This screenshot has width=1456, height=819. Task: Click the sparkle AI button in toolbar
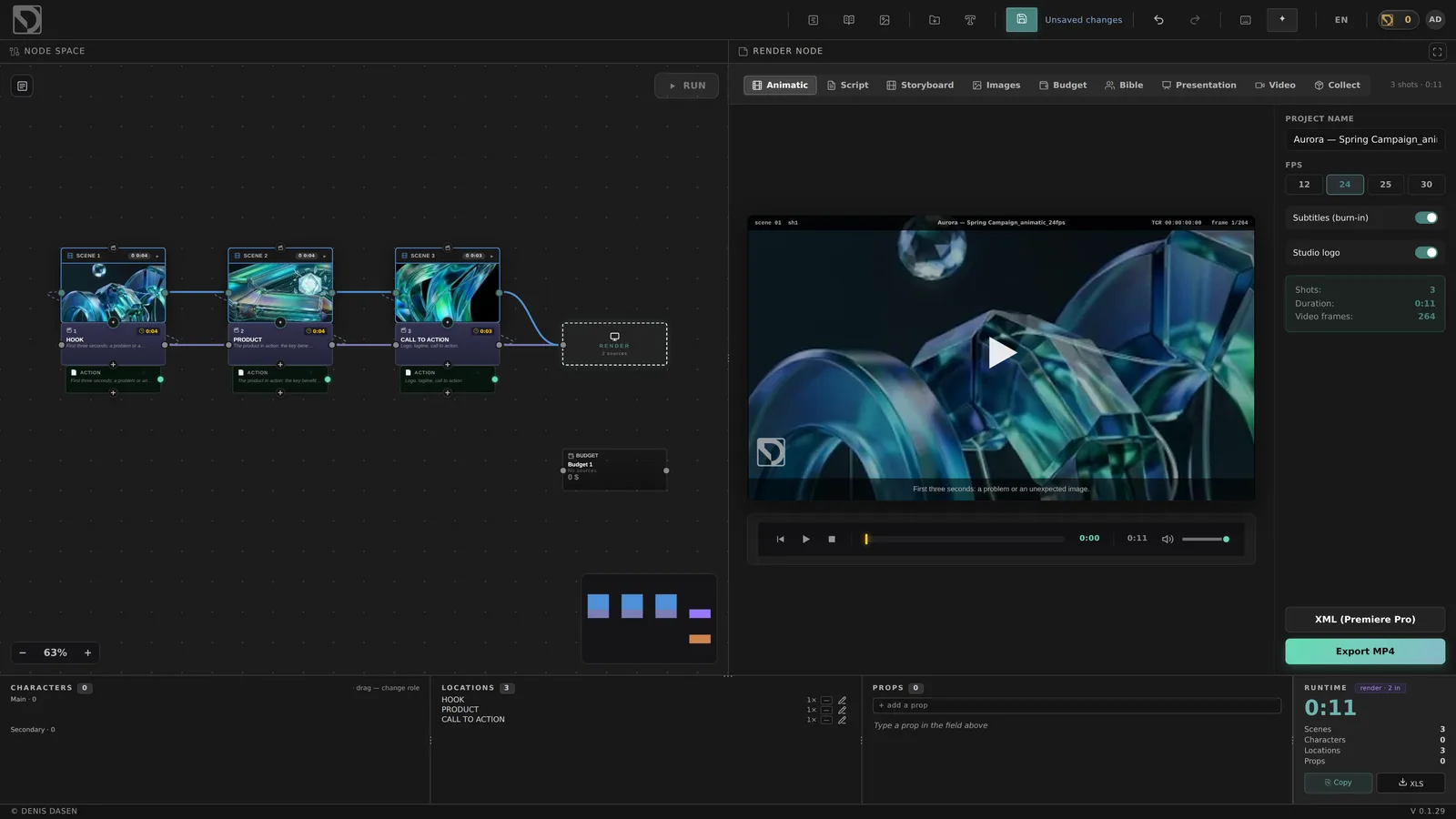tap(1282, 19)
